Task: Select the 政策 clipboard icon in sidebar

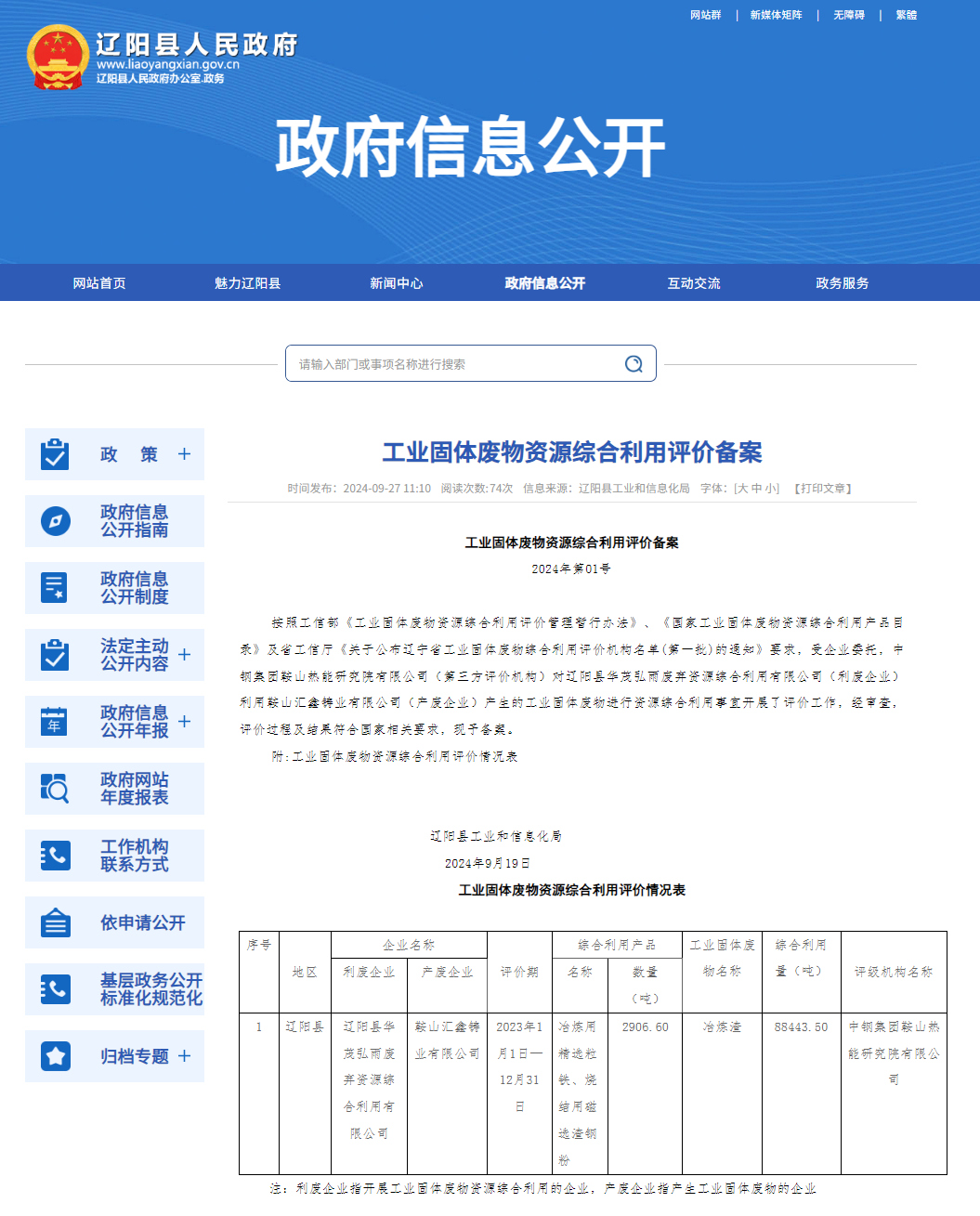Action: tap(55, 454)
